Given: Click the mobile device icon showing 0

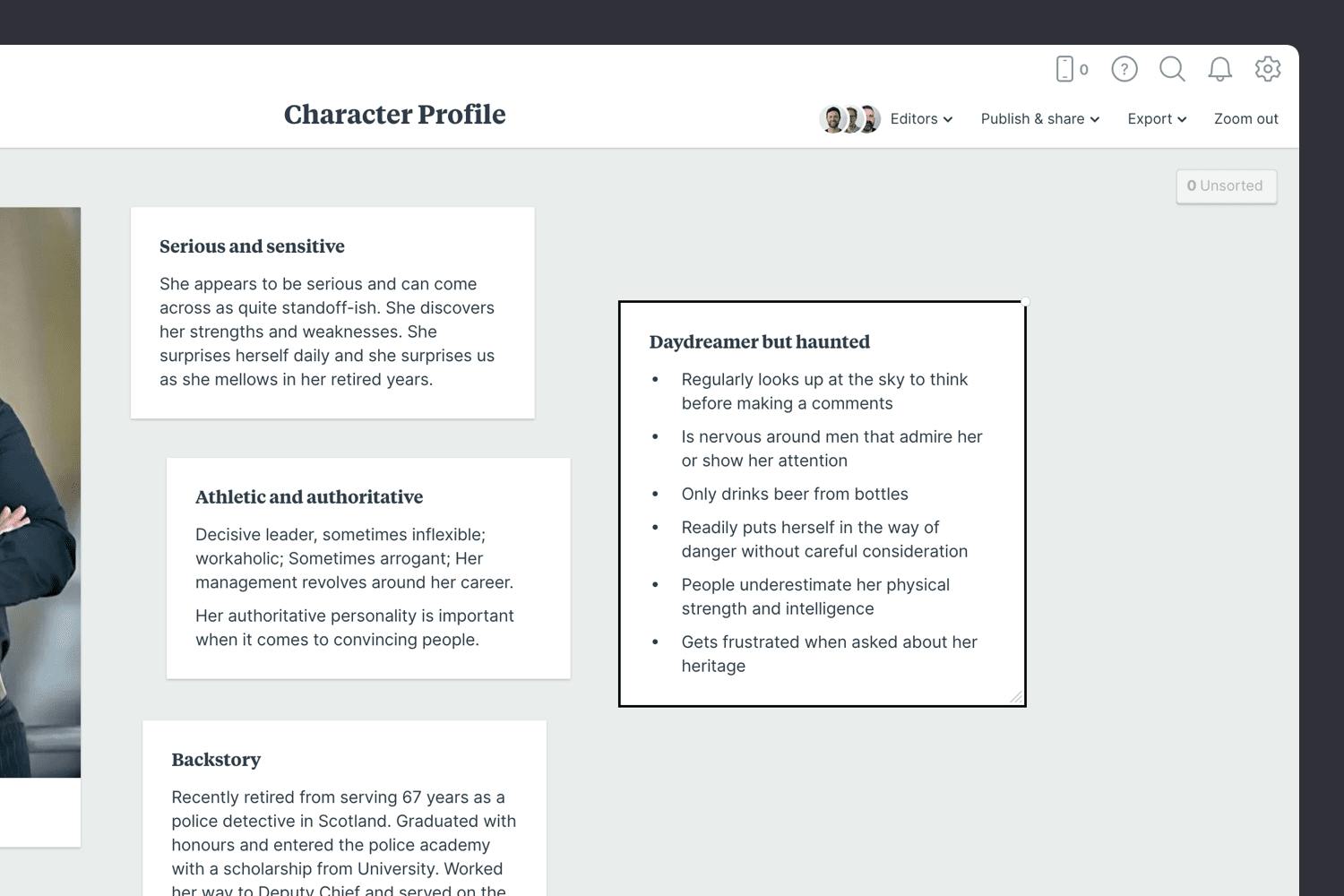Looking at the screenshot, I should point(1069,68).
